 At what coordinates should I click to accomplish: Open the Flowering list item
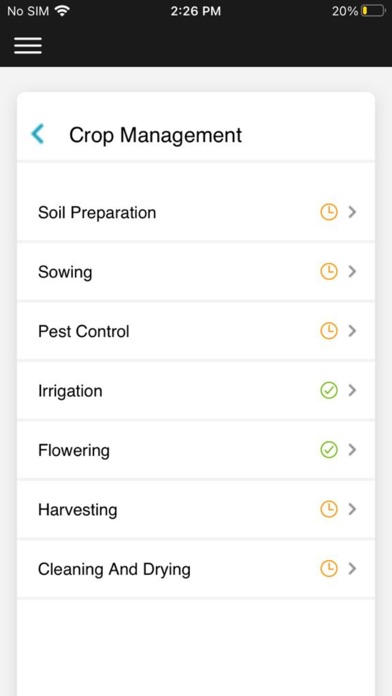click(196, 450)
